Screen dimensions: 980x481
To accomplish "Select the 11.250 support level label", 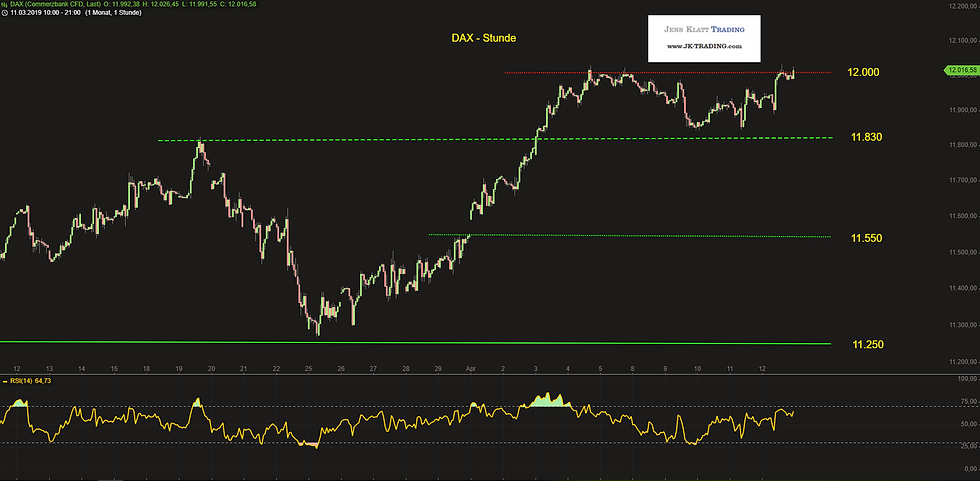I will point(866,344).
